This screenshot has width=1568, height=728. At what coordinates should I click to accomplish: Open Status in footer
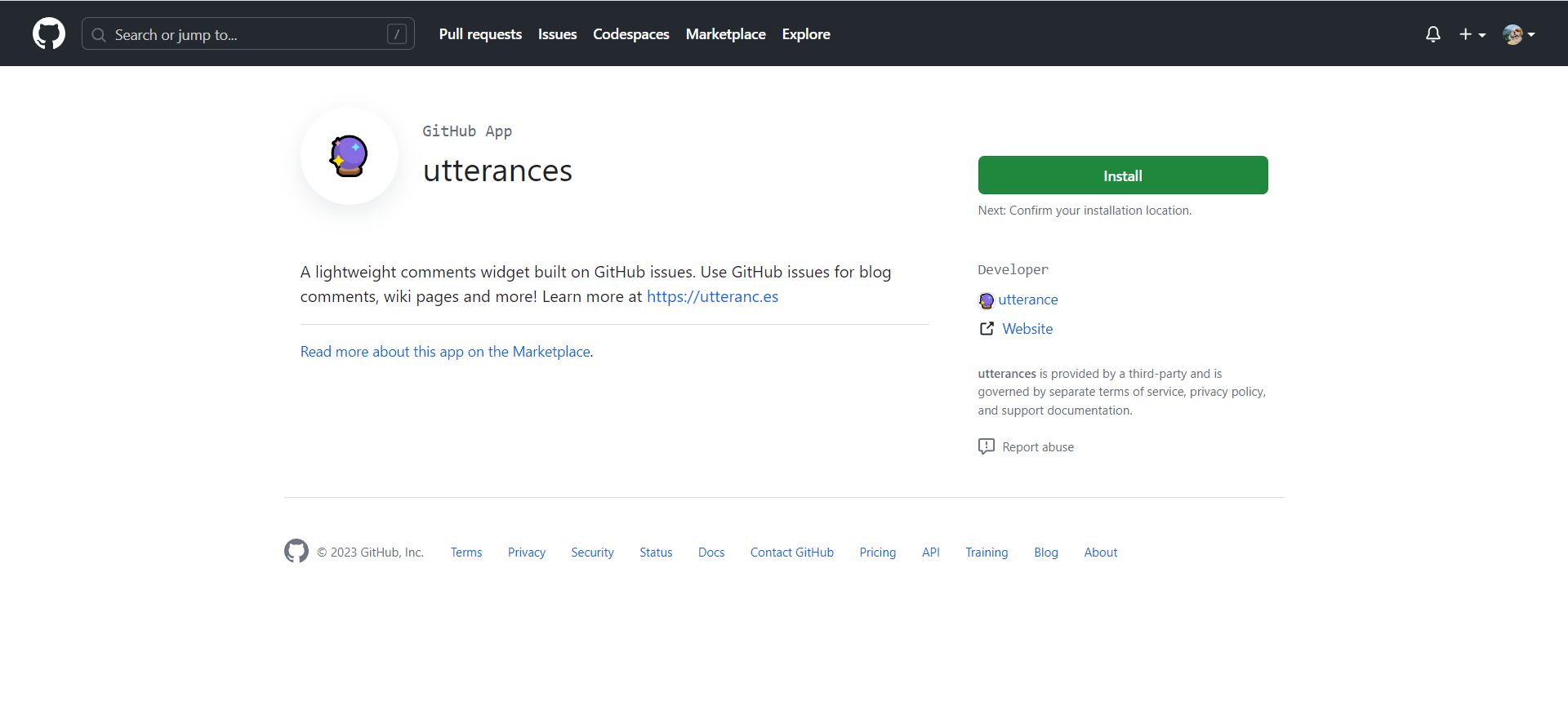click(656, 553)
